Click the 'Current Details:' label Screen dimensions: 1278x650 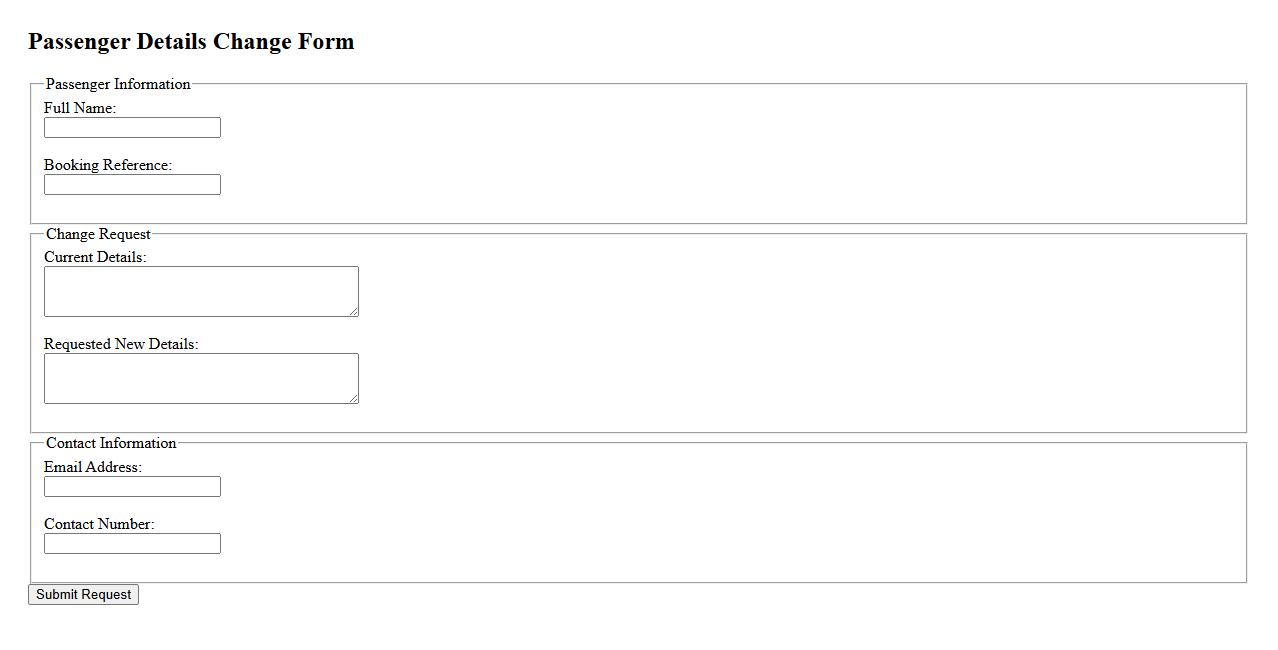[95, 257]
